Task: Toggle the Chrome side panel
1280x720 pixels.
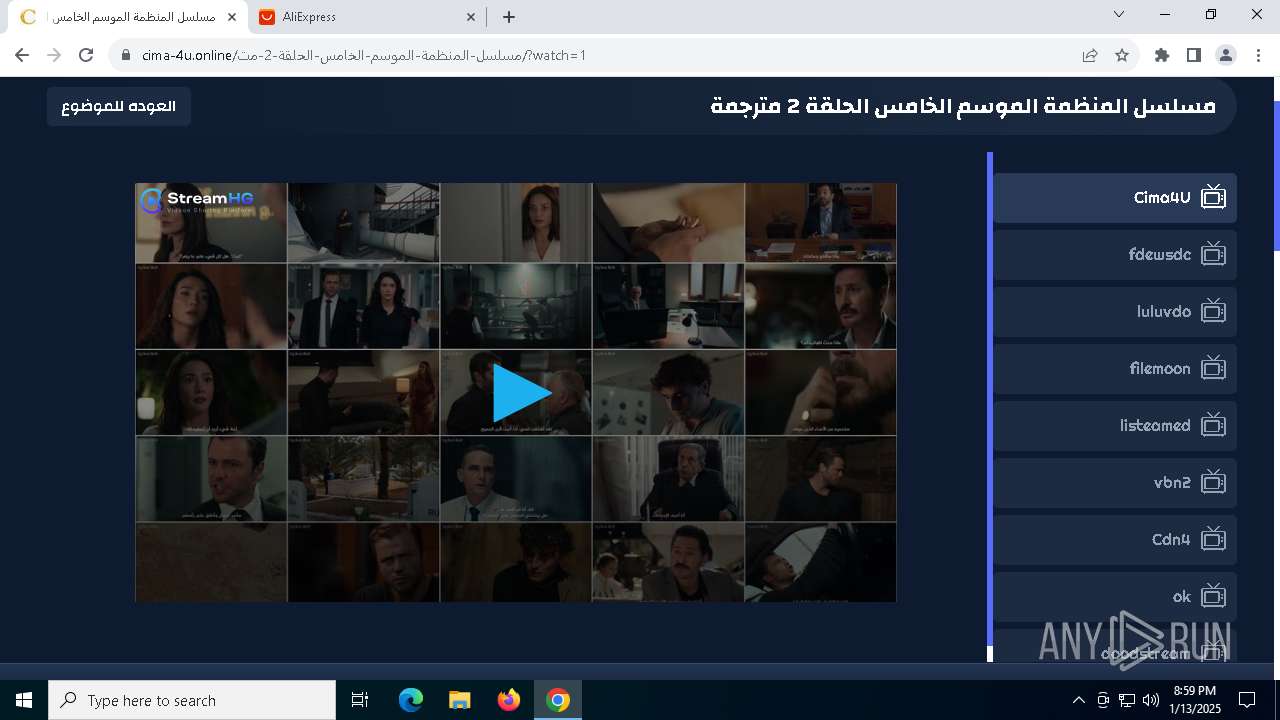Action: pyautogui.click(x=1194, y=55)
